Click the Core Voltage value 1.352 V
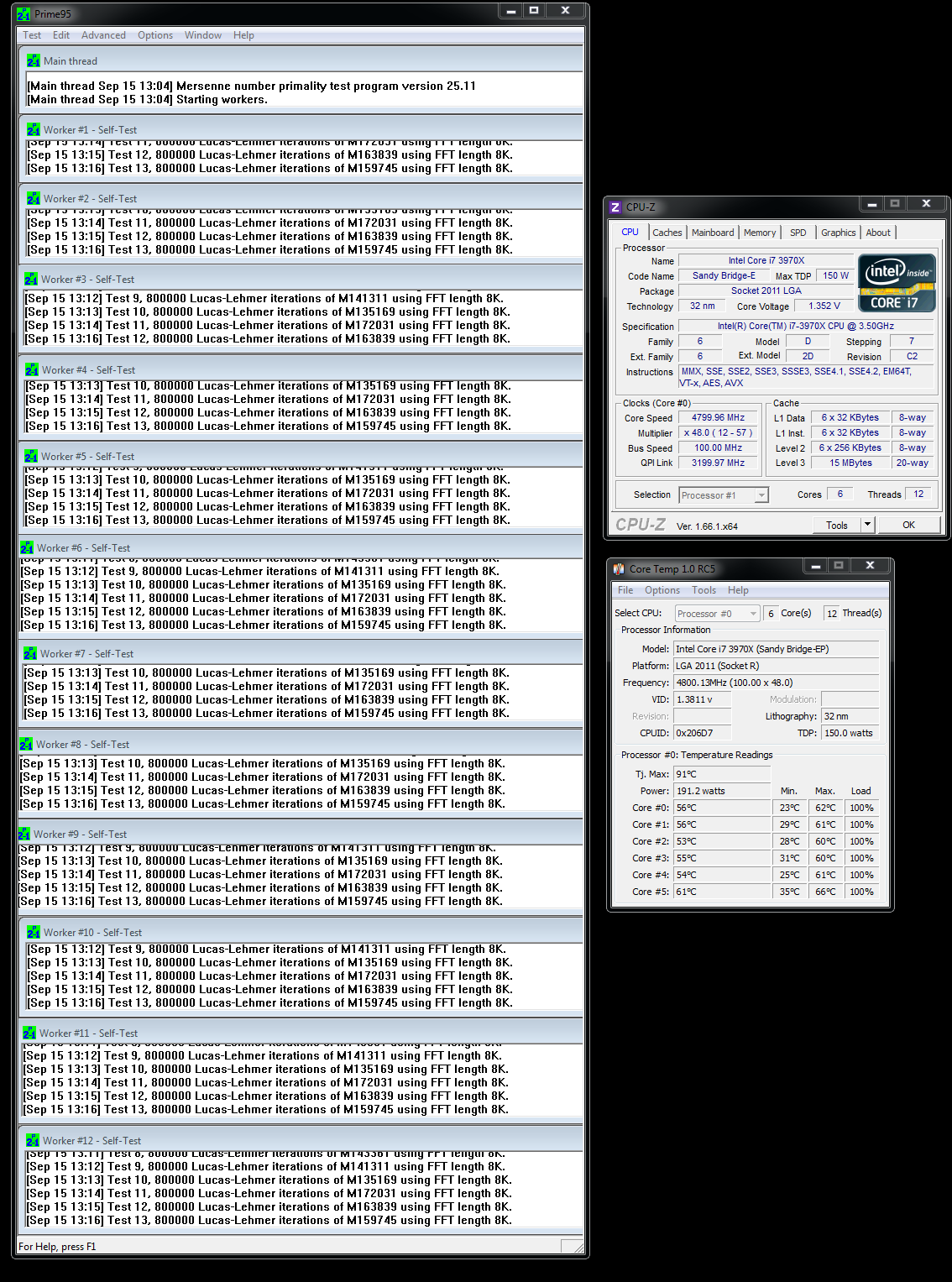The height and width of the screenshot is (1282, 952). (x=824, y=306)
